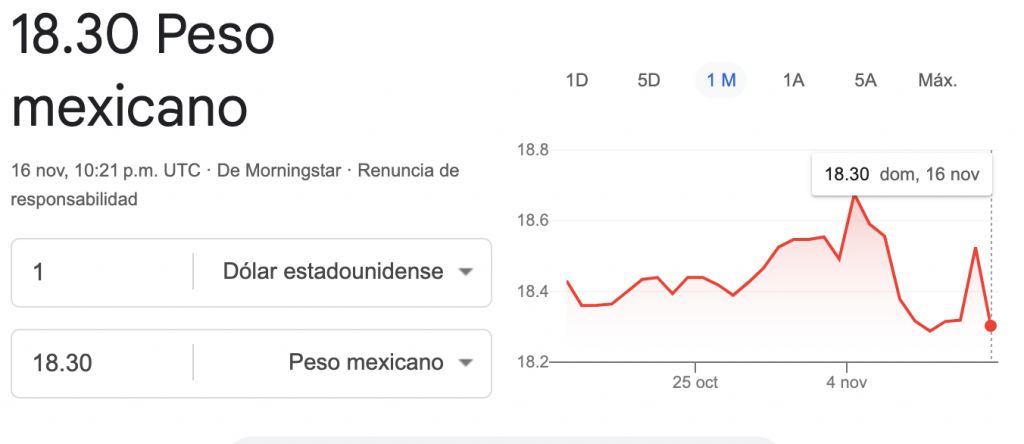1024x444 pixels.
Task: Click the 25 oct axis label
Action: (x=694, y=382)
